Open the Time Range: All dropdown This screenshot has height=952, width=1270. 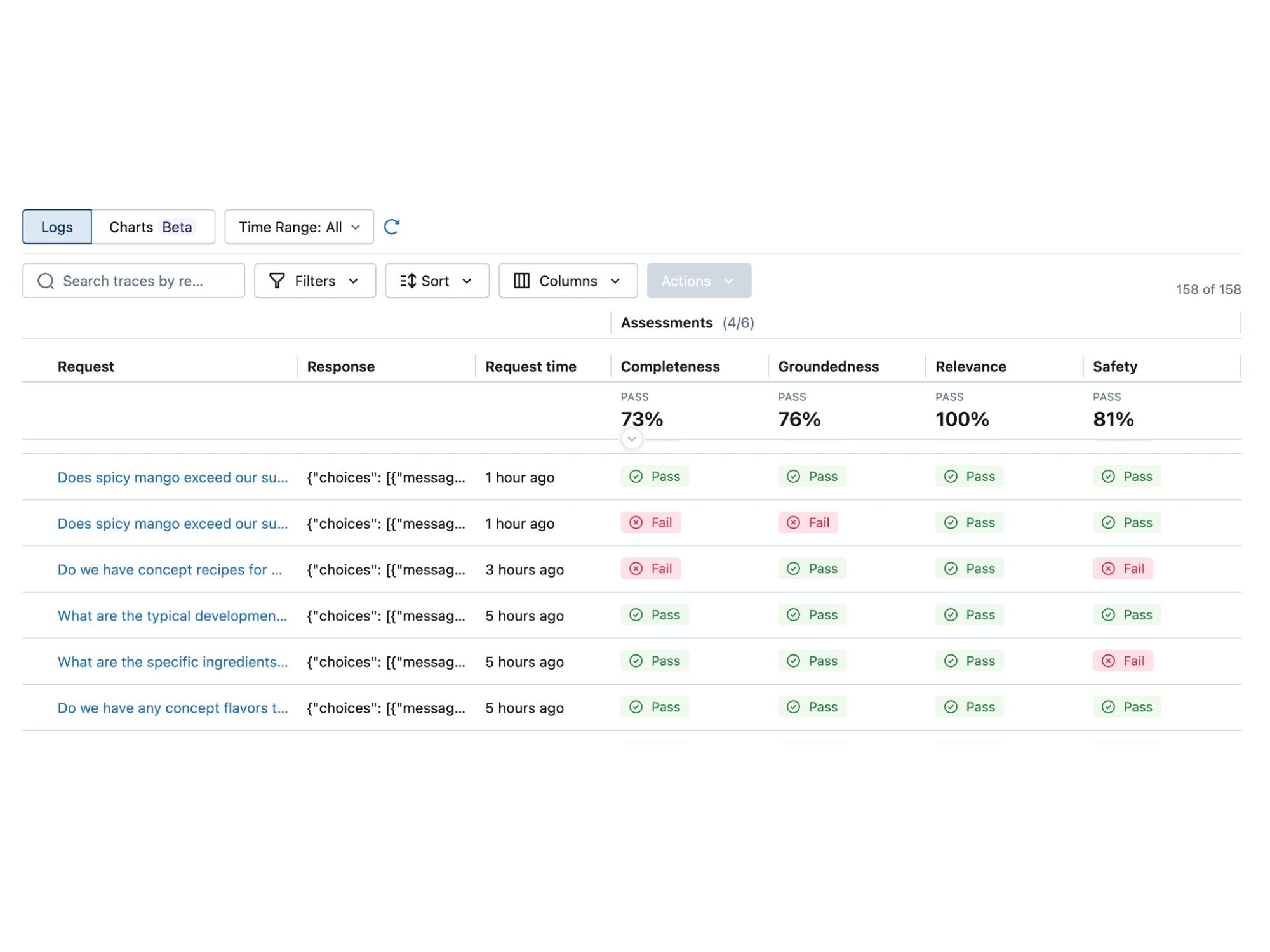[299, 227]
